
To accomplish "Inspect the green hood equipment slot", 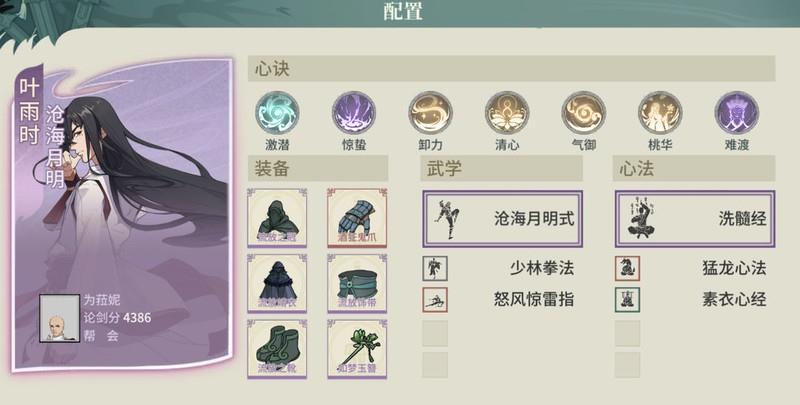I will pos(277,218).
